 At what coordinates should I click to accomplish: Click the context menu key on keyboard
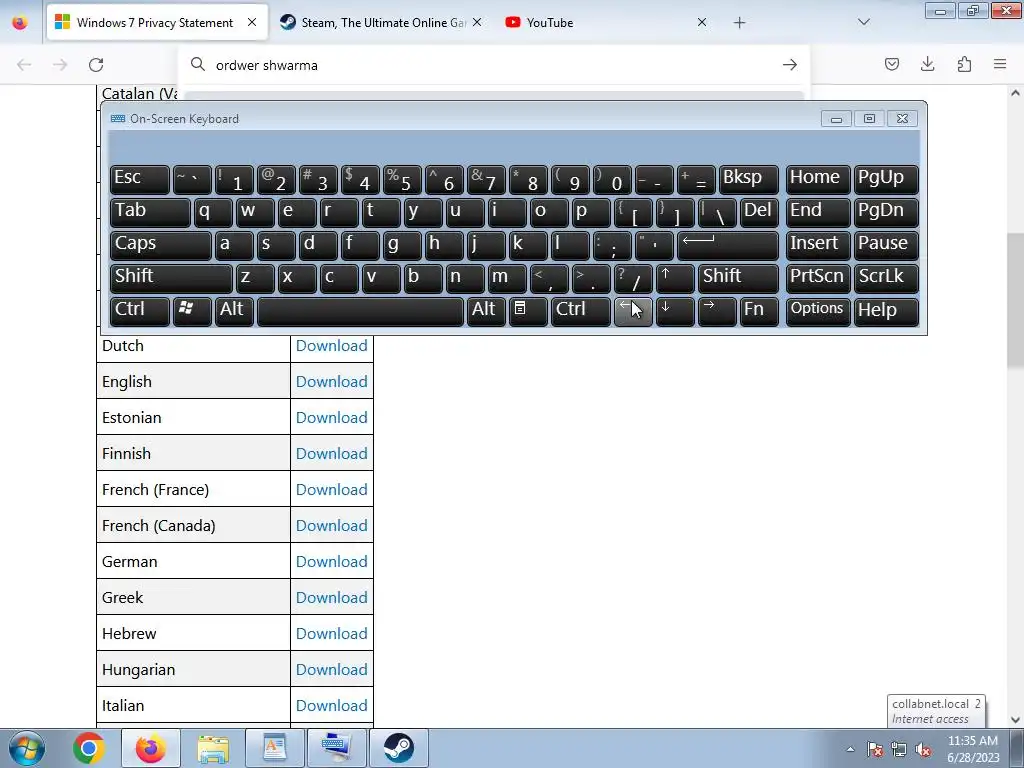pos(527,310)
